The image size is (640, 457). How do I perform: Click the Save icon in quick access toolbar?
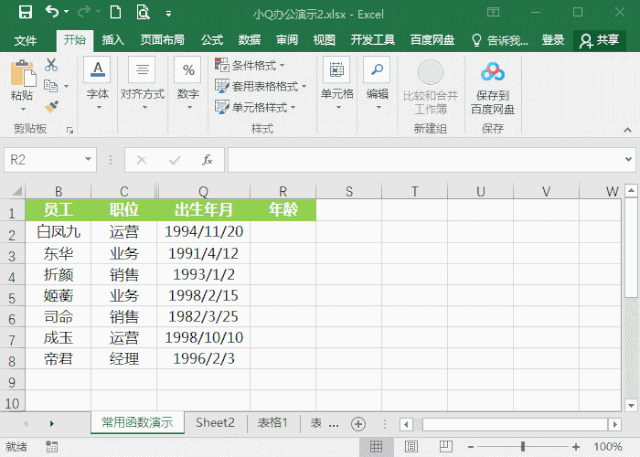25,12
